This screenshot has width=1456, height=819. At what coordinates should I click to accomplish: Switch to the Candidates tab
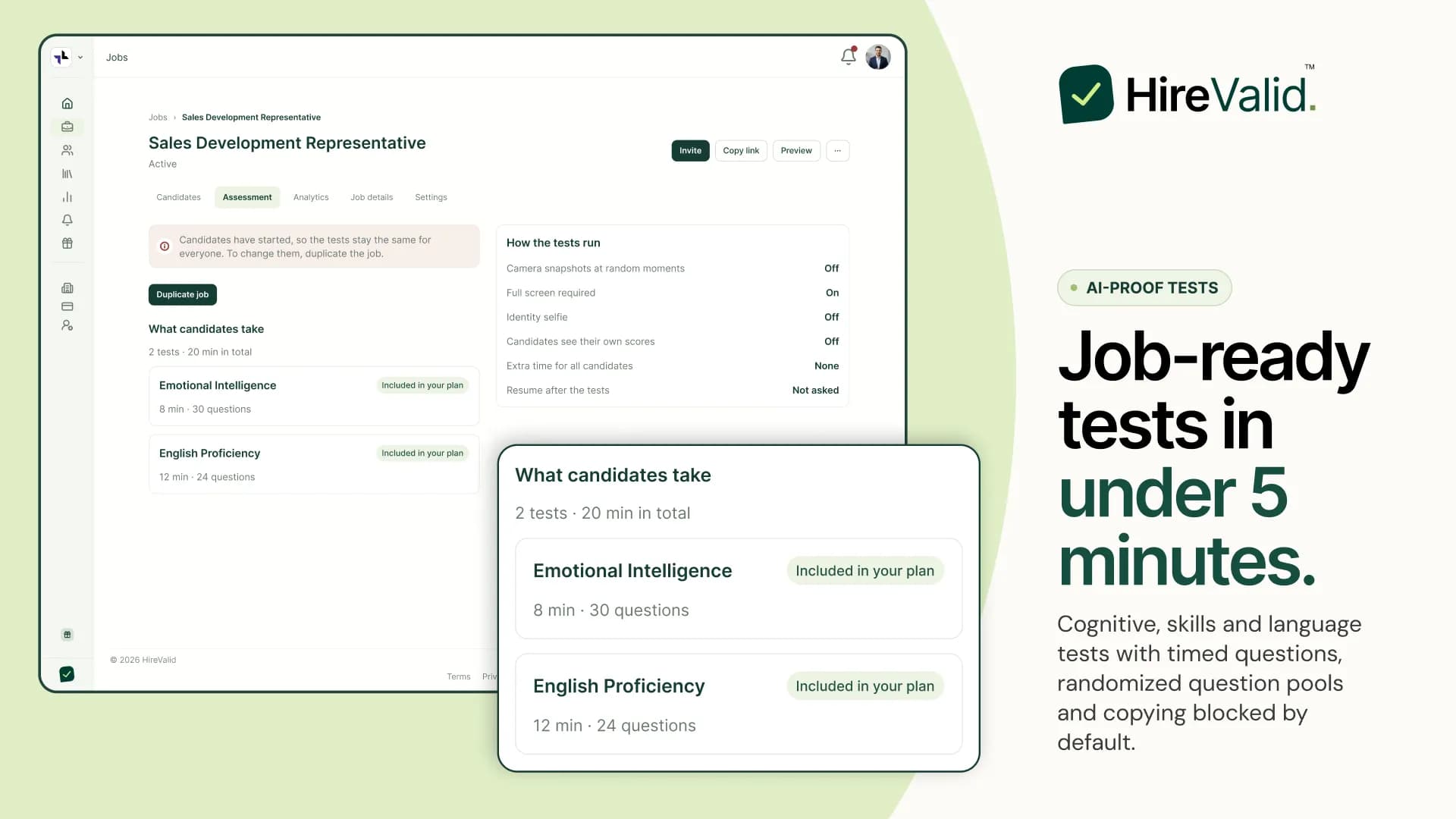[179, 197]
